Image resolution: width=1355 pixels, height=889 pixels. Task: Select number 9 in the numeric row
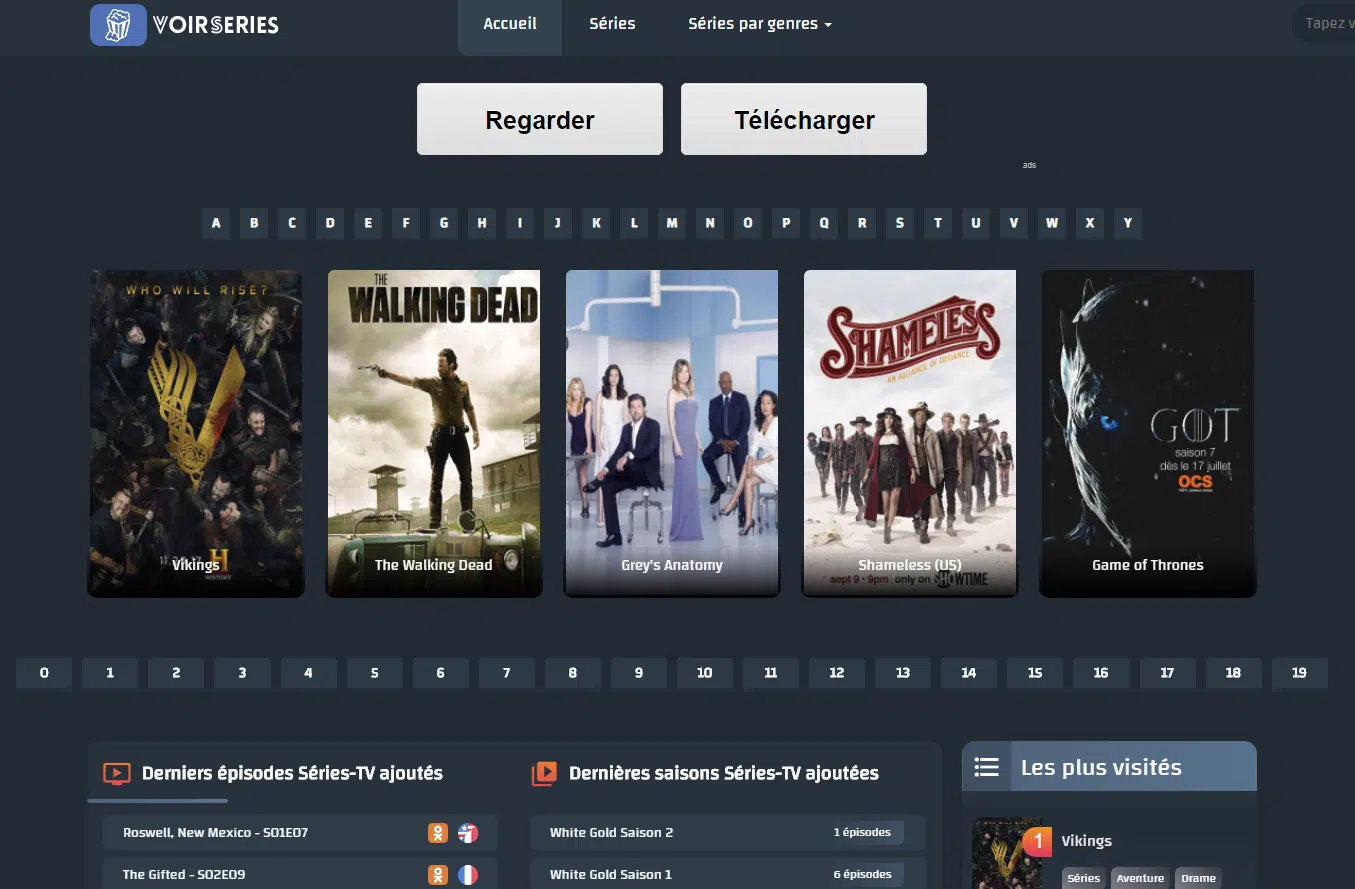click(638, 673)
